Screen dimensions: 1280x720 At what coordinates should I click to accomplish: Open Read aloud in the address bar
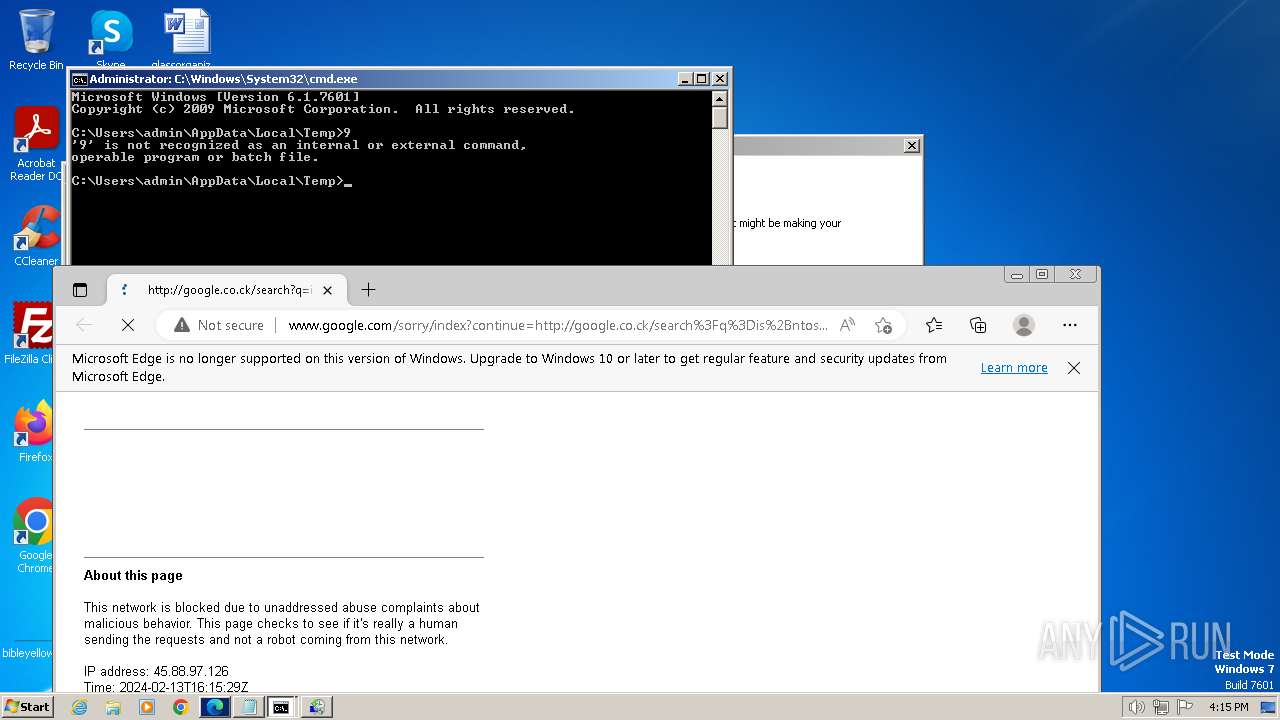847,325
